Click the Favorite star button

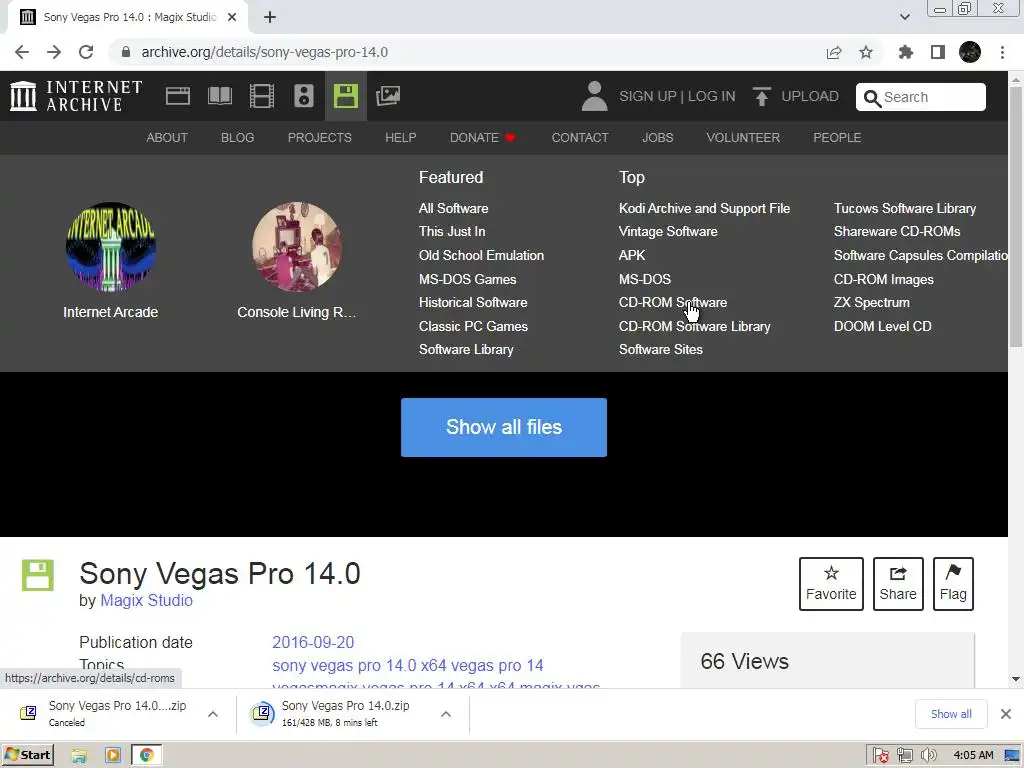tap(831, 584)
